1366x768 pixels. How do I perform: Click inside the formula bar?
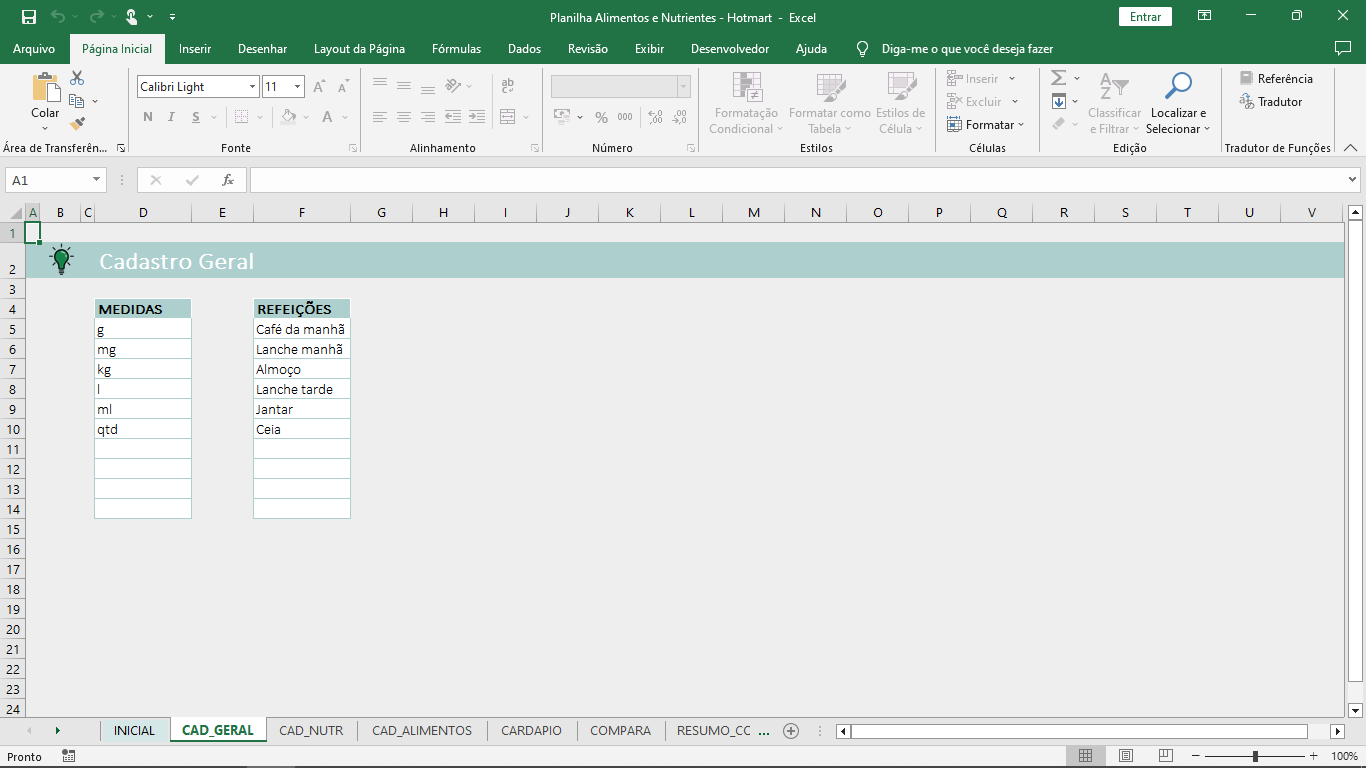(x=700, y=180)
